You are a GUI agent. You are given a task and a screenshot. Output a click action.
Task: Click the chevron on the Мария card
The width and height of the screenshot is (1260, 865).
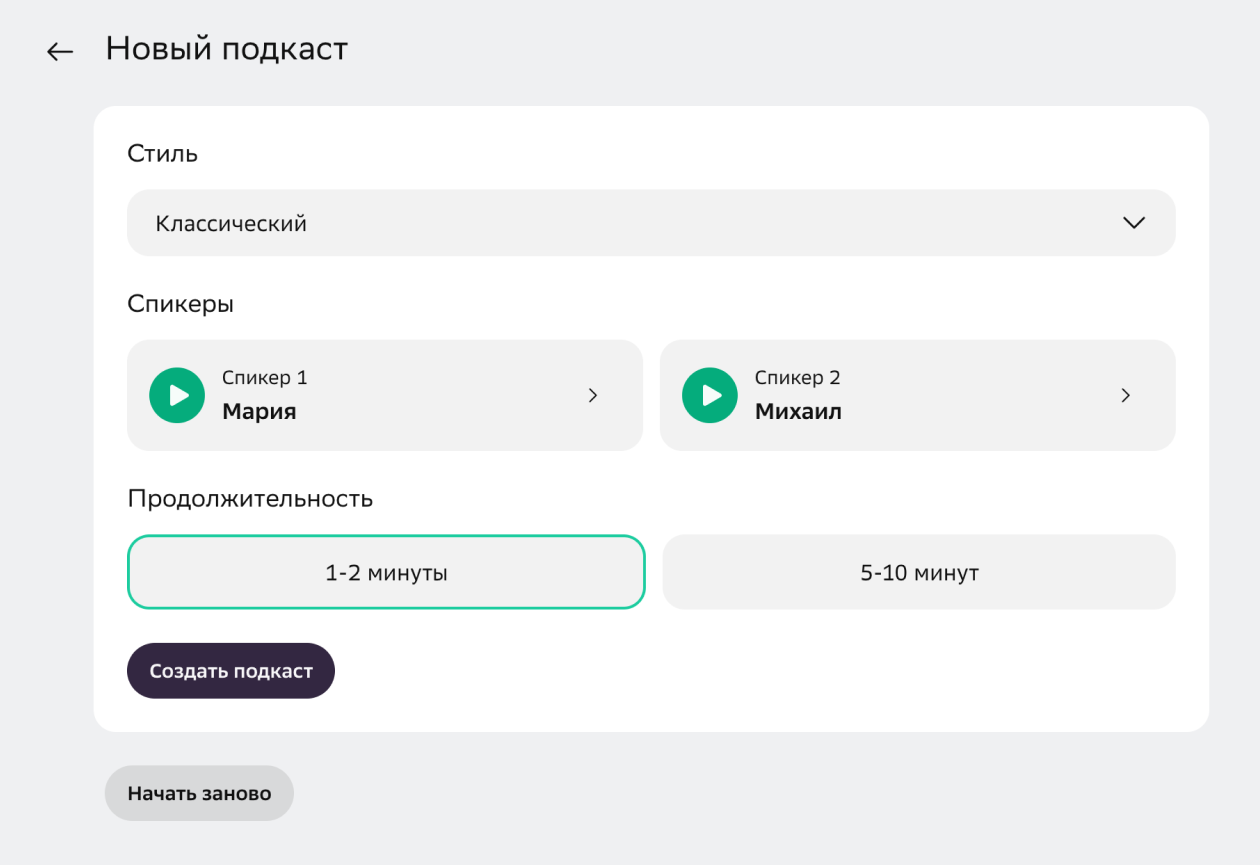click(x=593, y=395)
